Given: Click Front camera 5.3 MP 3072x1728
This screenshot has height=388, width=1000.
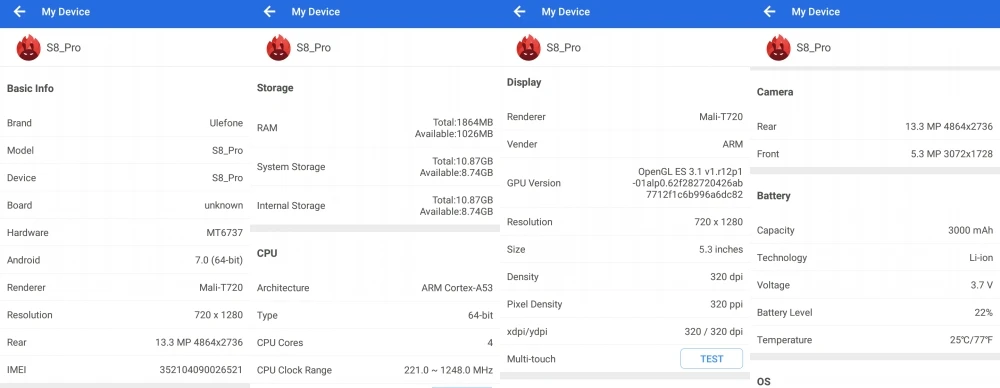Looking at the screenshot, I should pos(952,154).
